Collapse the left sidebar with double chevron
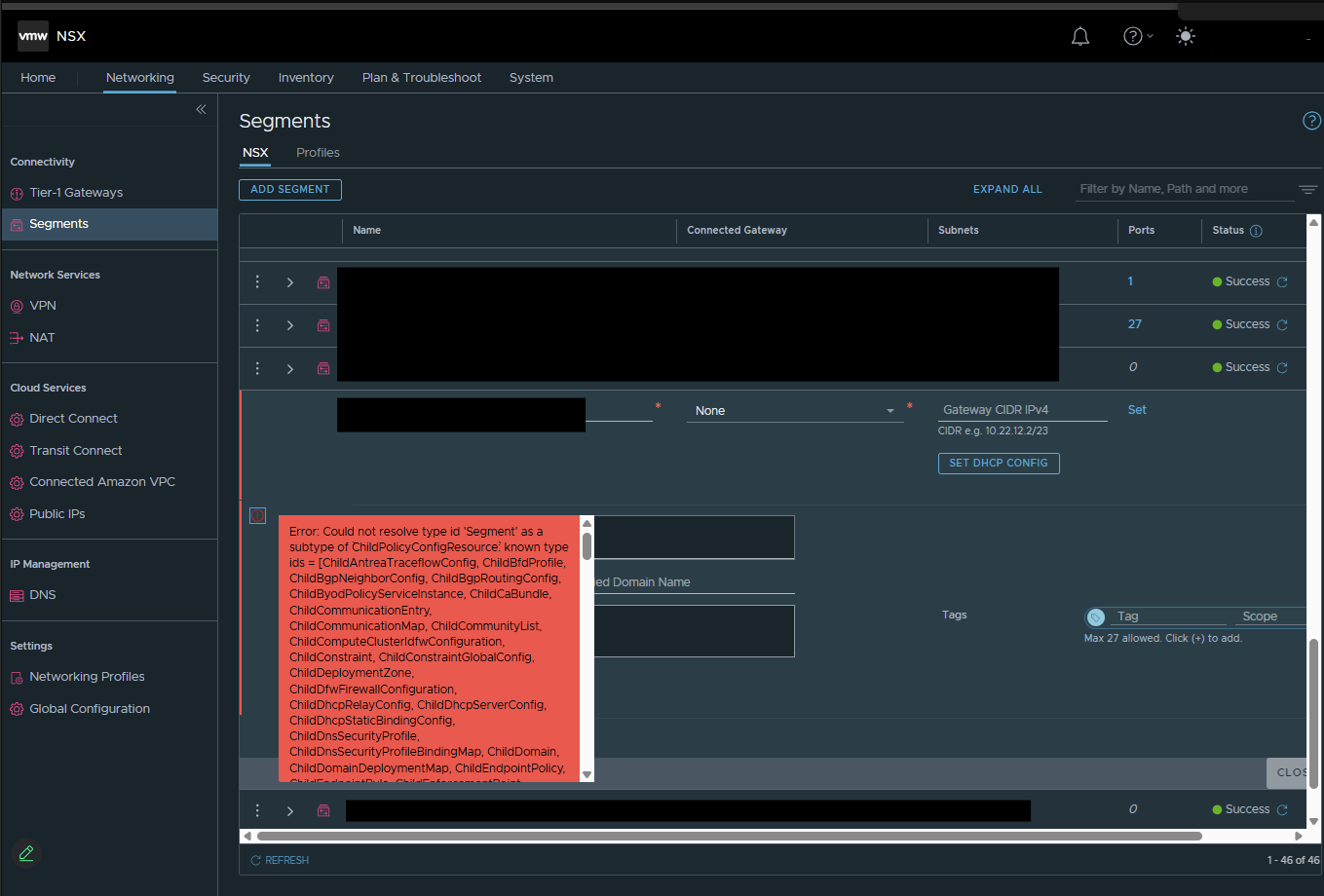 [x=201, y=109]
